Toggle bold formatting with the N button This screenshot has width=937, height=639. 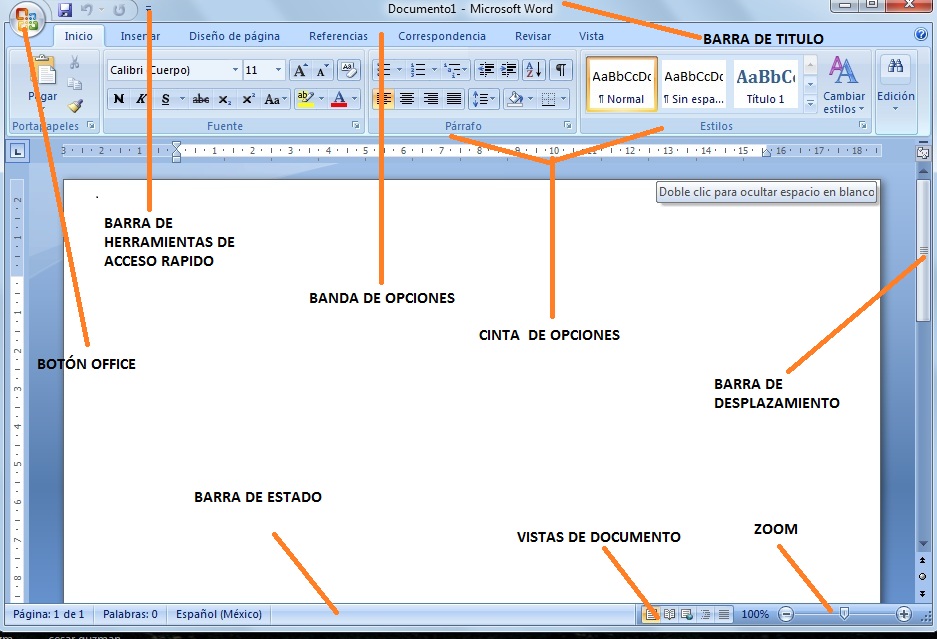tap(119, 99)
